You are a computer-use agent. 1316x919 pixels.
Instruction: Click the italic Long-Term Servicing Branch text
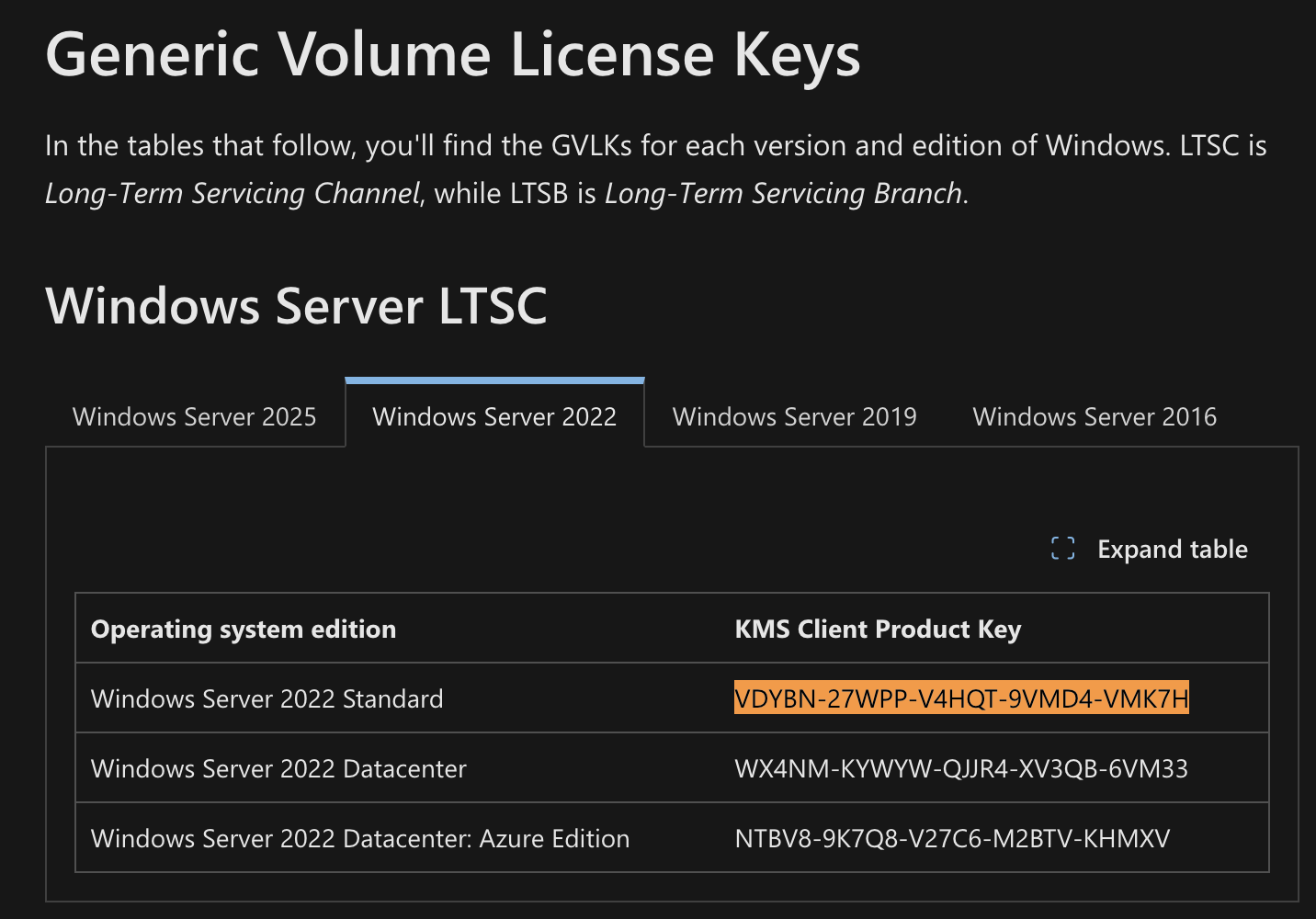coord(783,193)
